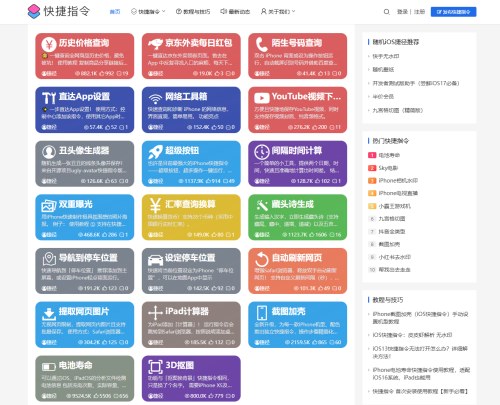500x405 pixels.
Task: Click the scan-frame icon on 3D抠图 card
Action: [x=155, y=367]
